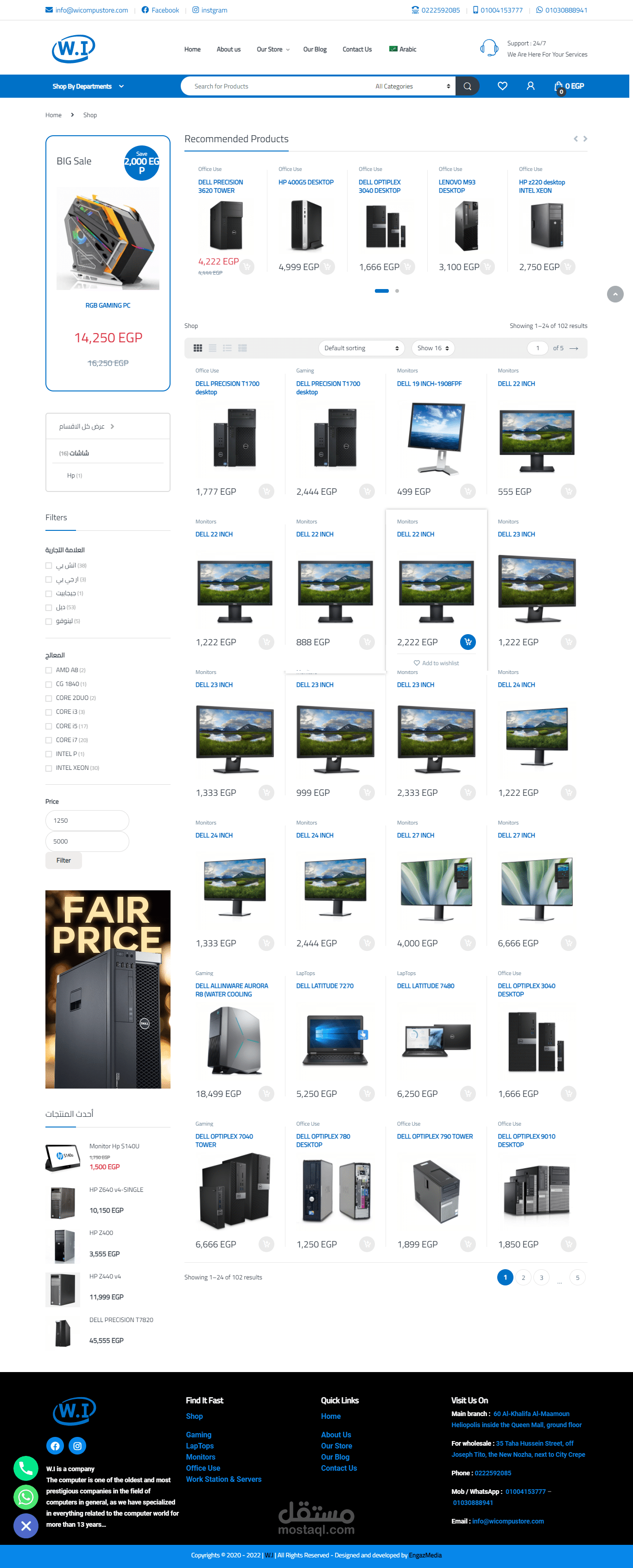
Task: Open the user account icon
Action: (530, 87)
